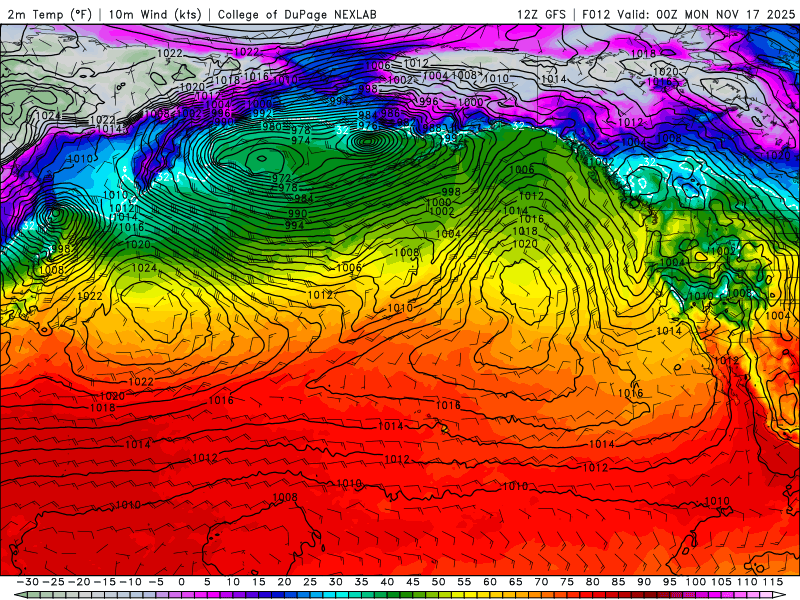Click '85' on the temperature scale

pos(618,582)
